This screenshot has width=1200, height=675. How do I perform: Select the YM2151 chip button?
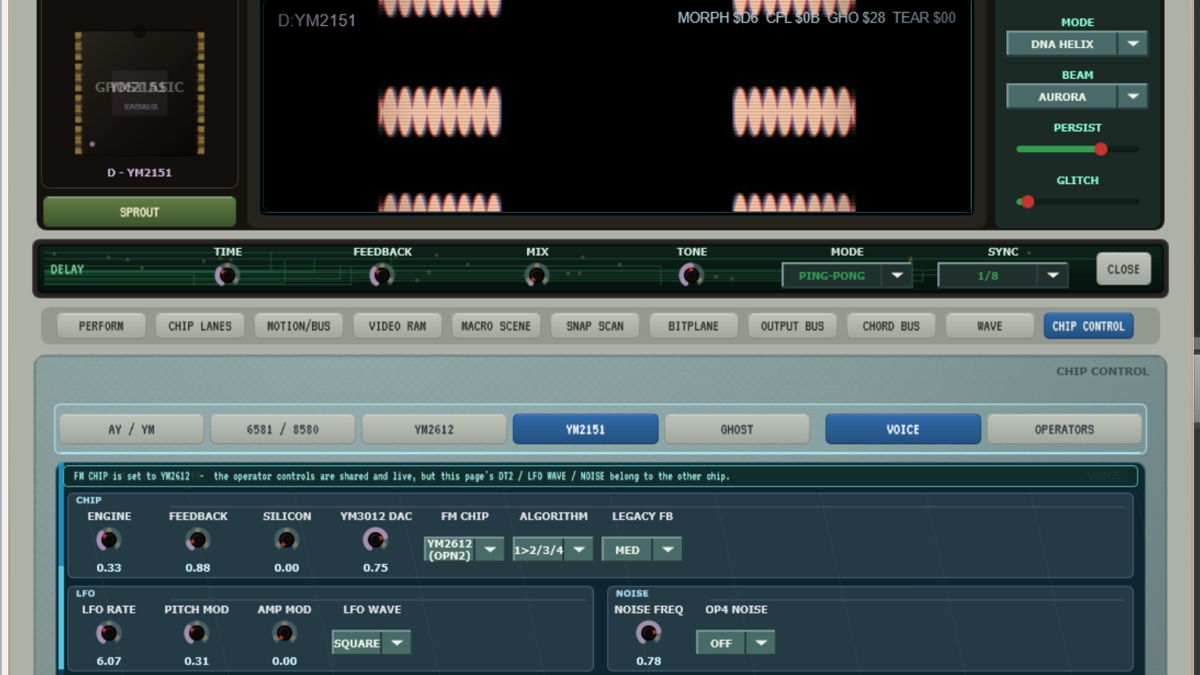click(x=585, y=429)
